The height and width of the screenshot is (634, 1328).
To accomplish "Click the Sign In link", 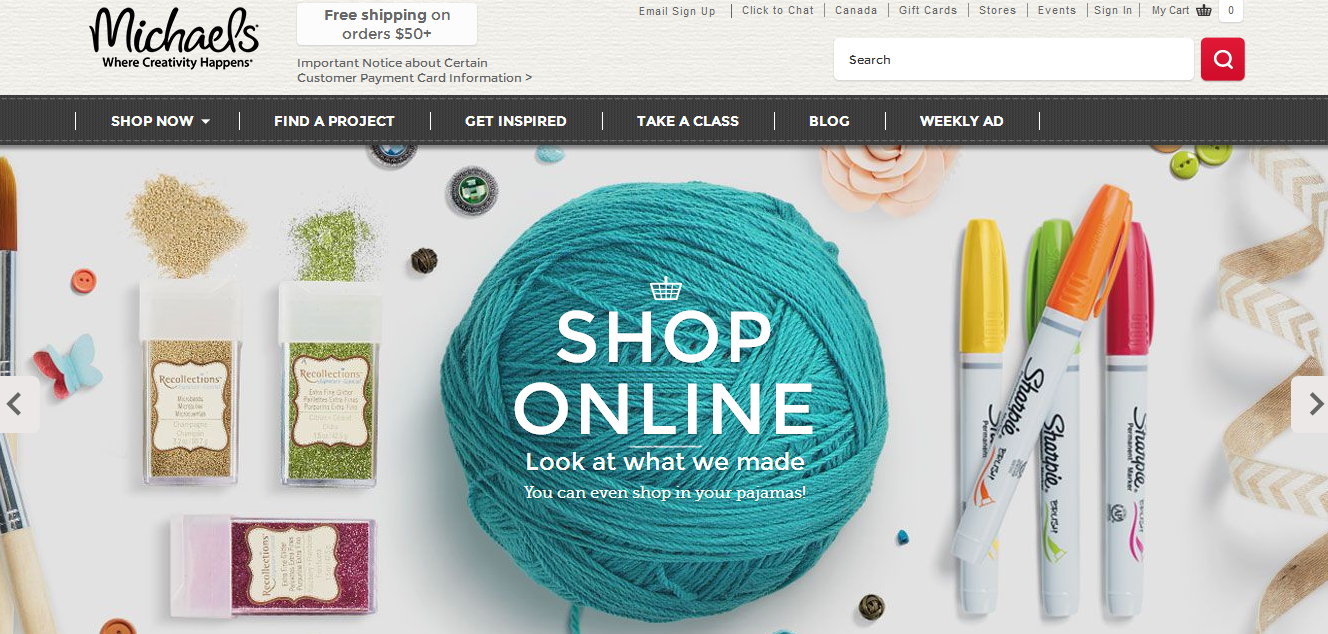I will pos(1113,10).
